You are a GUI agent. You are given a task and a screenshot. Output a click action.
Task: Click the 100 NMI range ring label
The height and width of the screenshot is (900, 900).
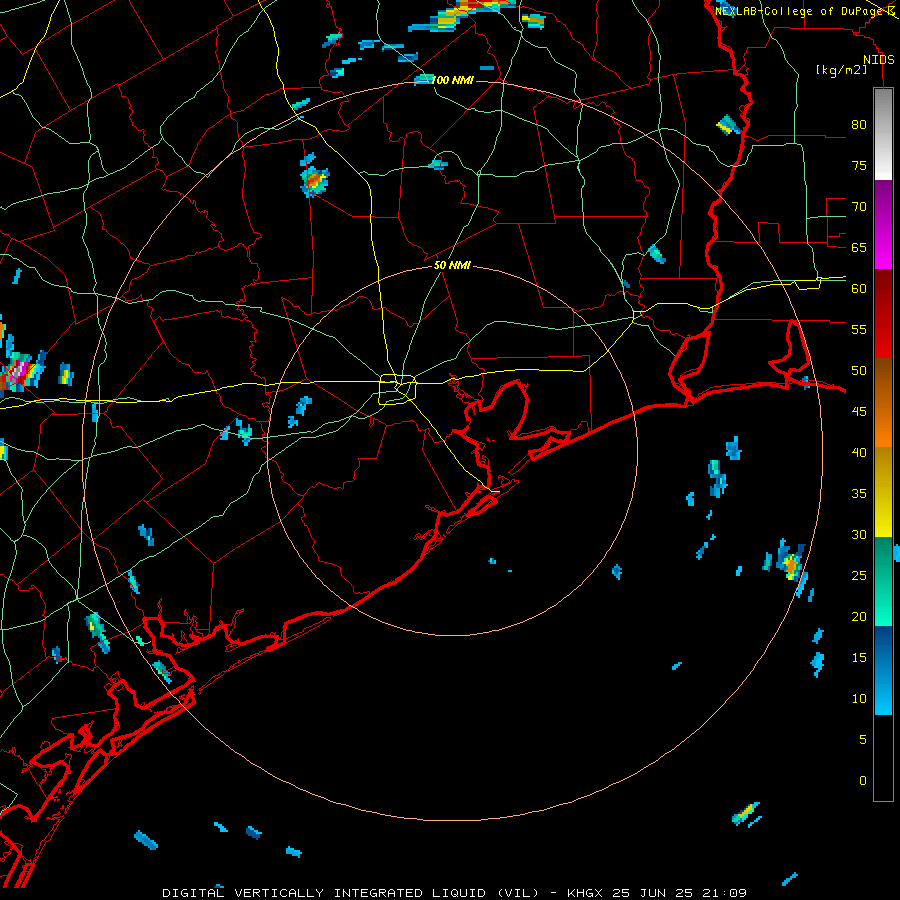[x=452, y=80]
